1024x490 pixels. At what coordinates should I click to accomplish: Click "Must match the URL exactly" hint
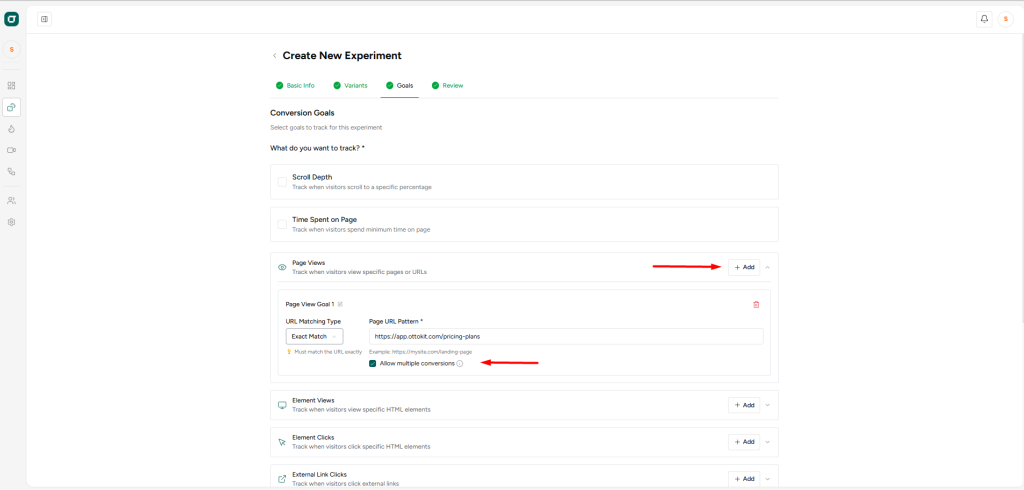[x=328, y=351]
